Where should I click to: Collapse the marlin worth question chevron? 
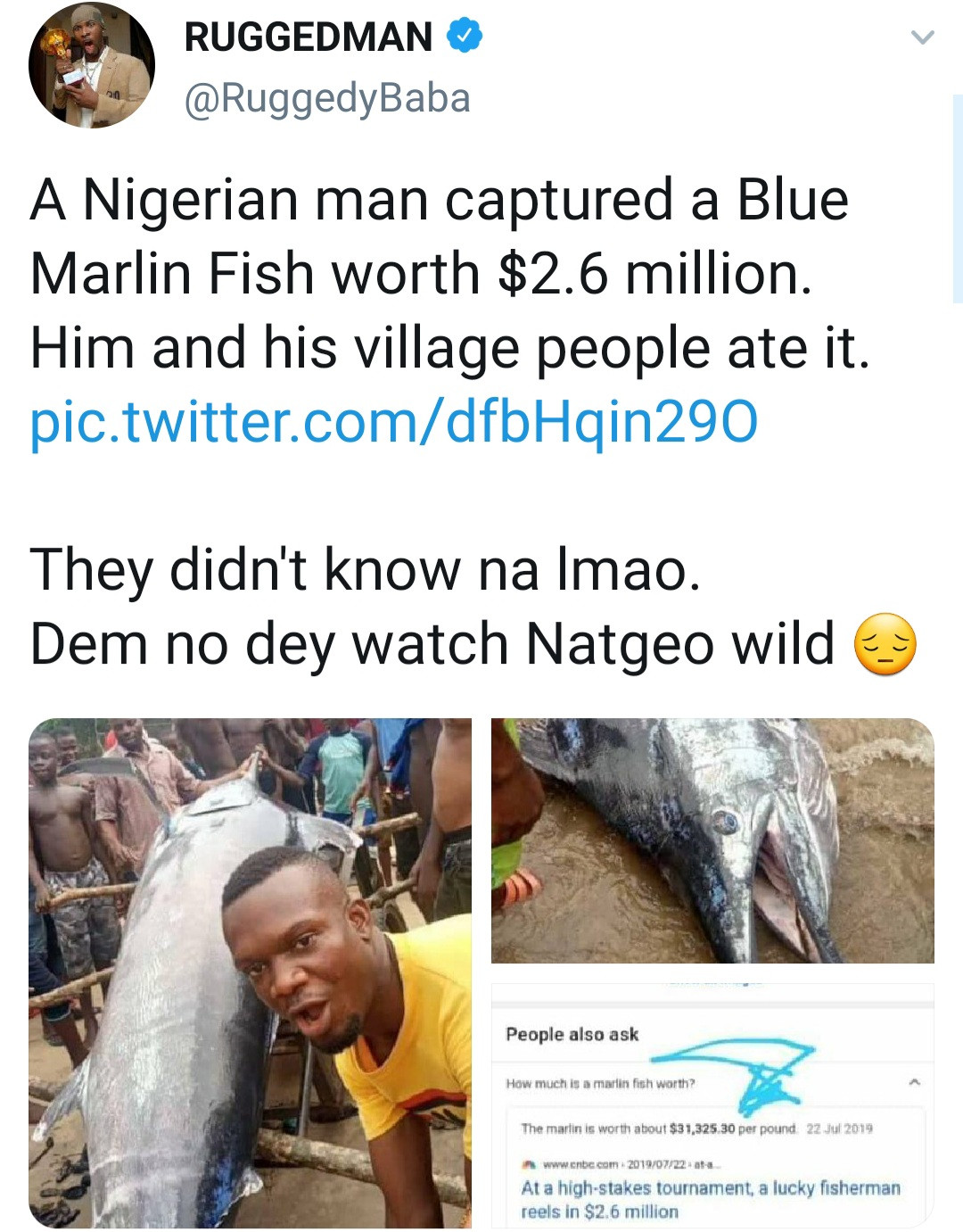(913, 1082)
